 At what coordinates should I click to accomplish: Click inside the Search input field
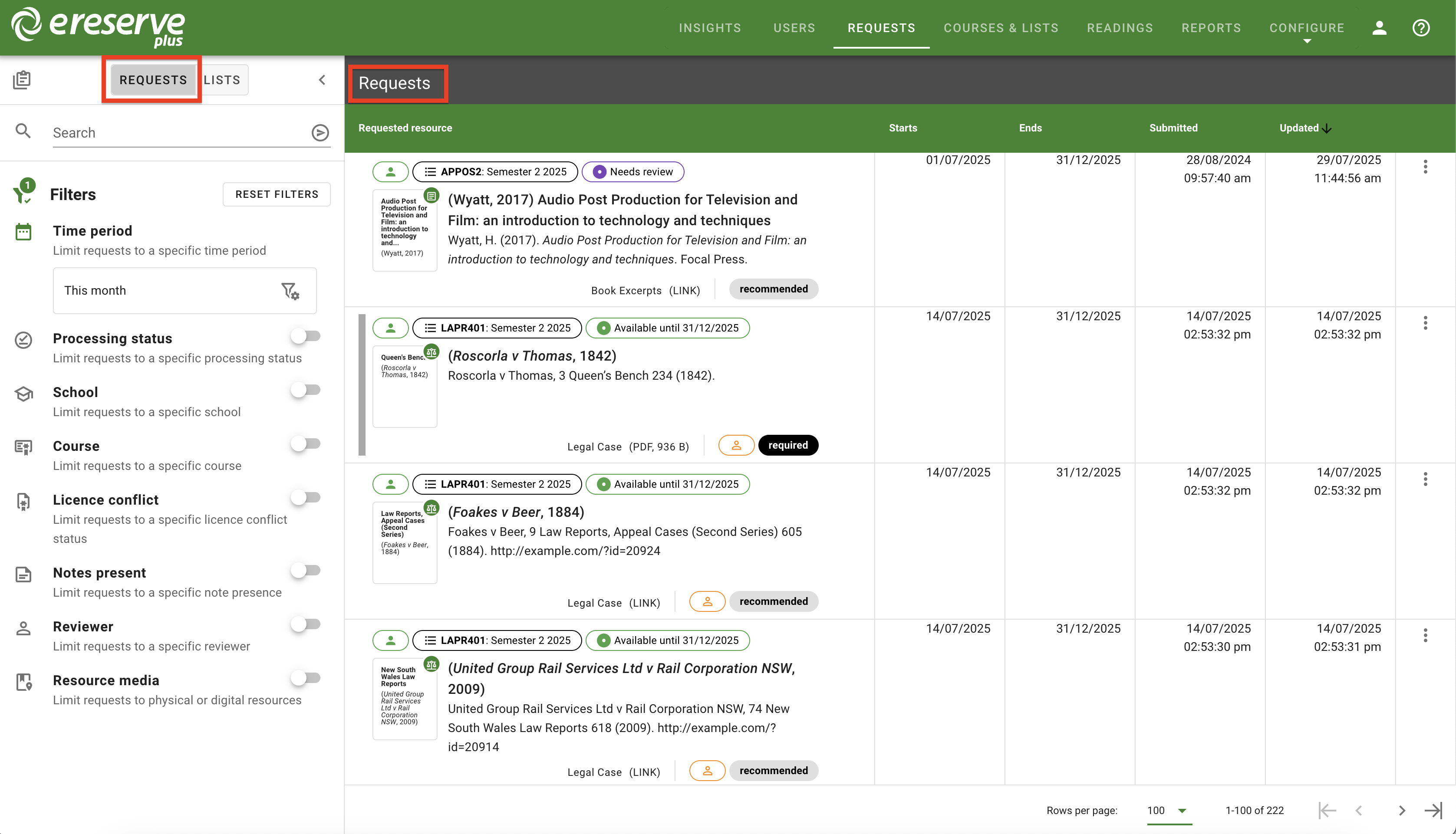(172, 132)
